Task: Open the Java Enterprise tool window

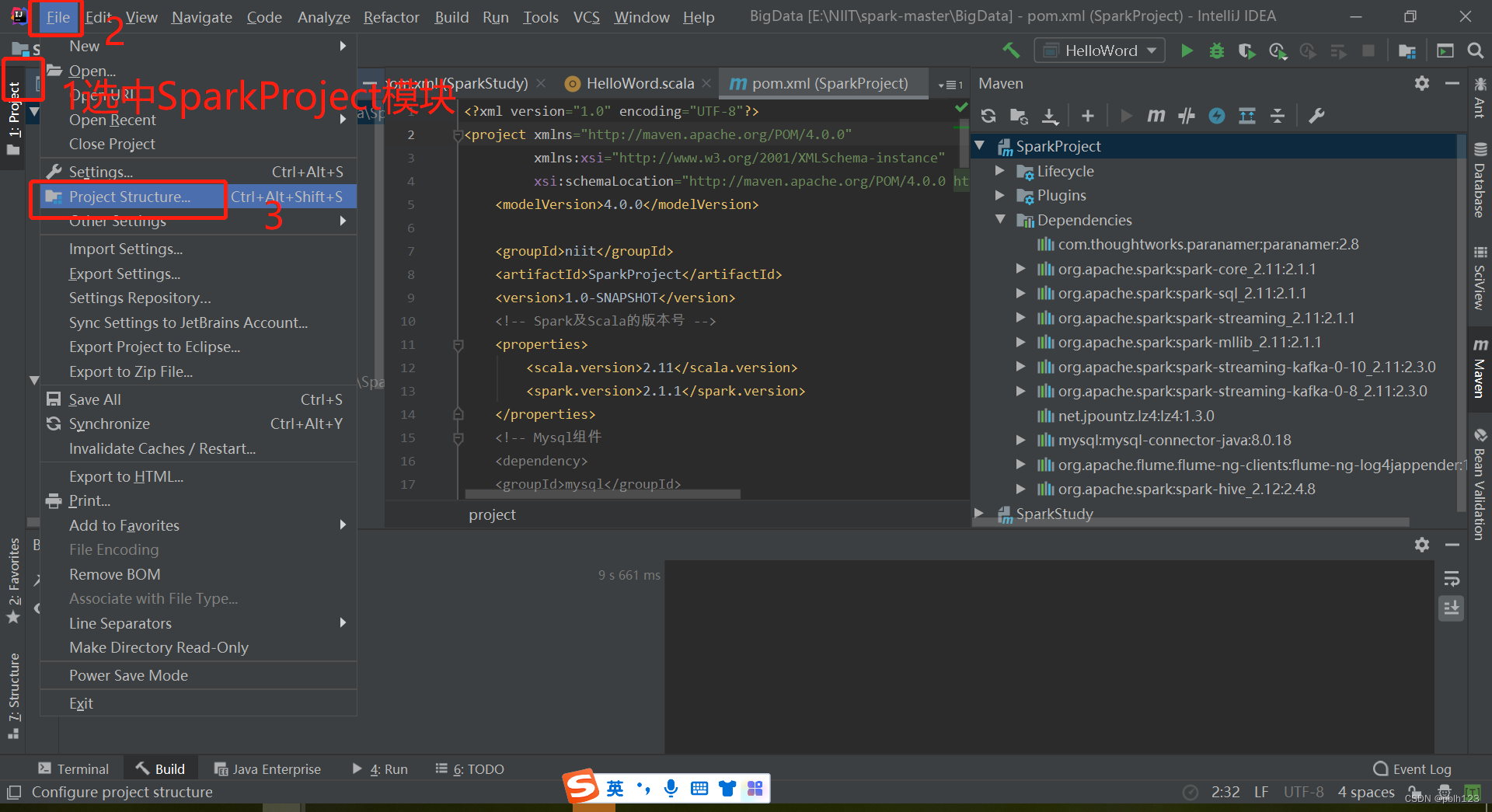Action: pos(267,768)
